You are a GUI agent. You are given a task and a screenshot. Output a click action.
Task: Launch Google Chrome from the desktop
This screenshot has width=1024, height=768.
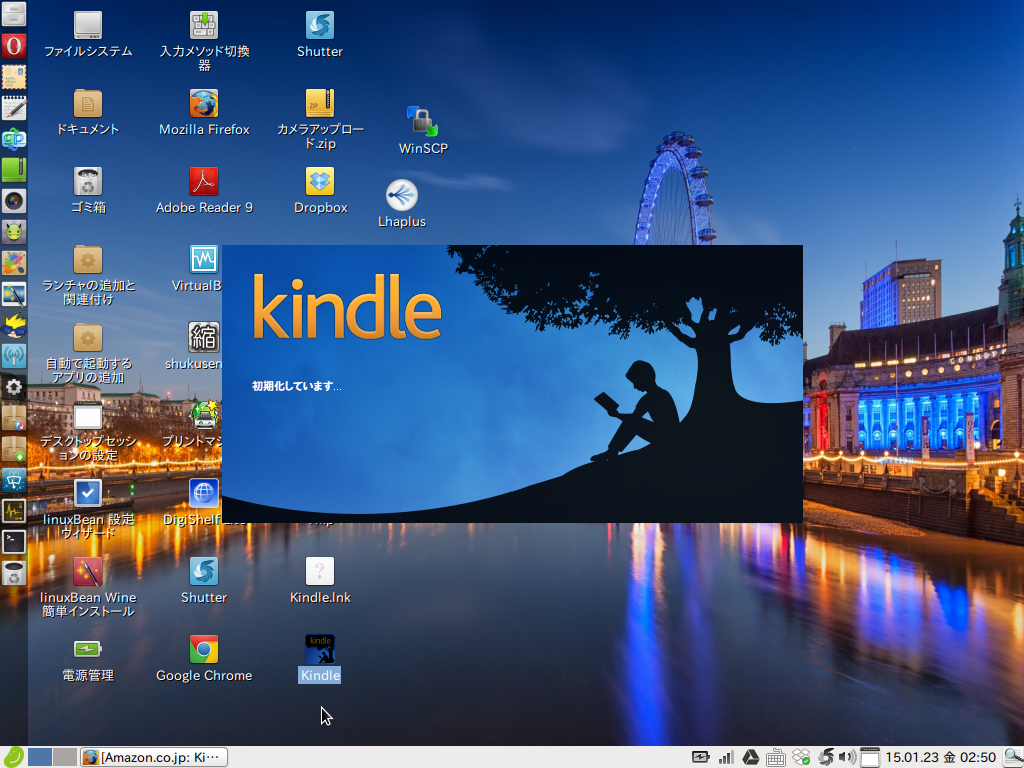pyautogui.click(x=204, y=649)
